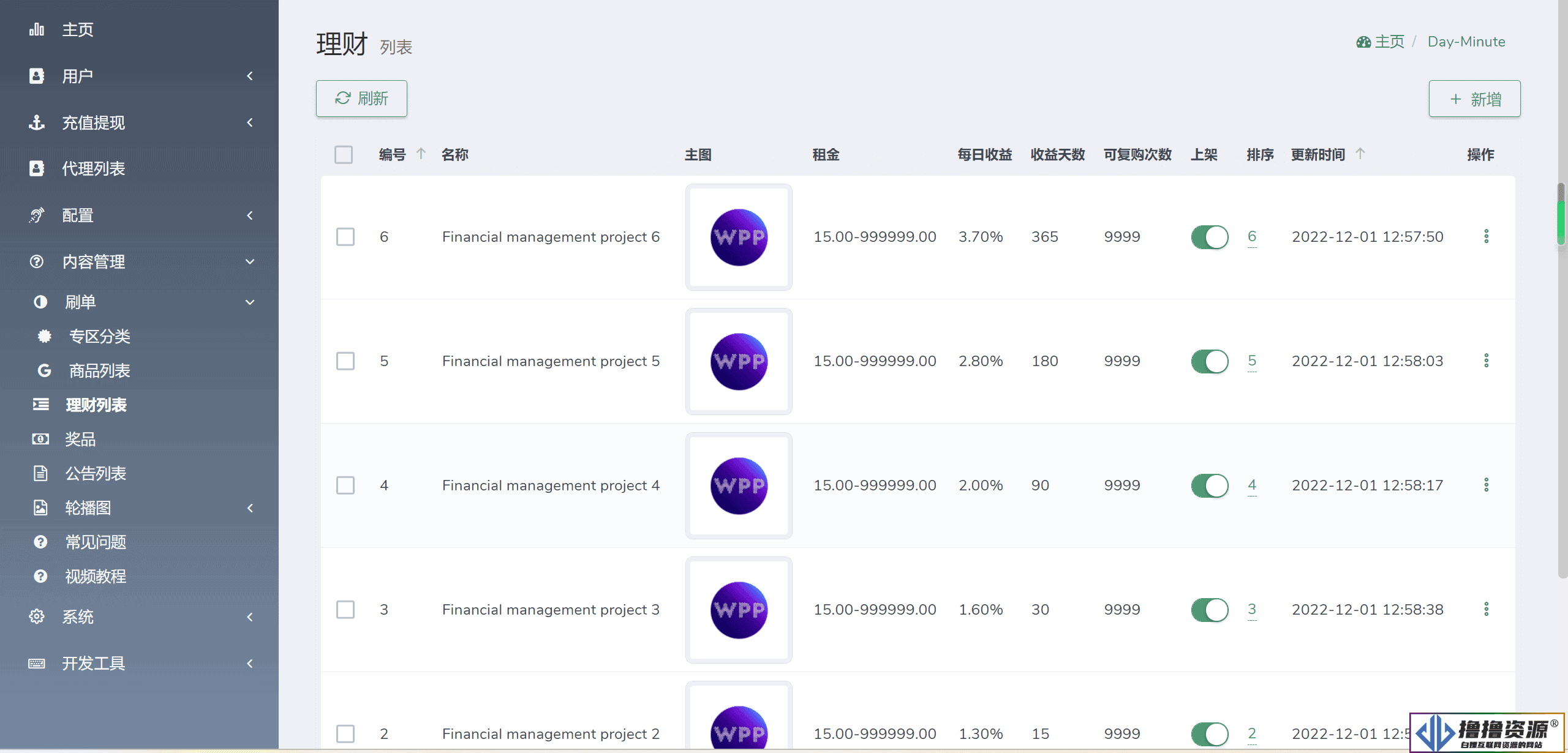Click the 主页 breadcrumb link
Image resolution: width=1568 pixels, height=753 pixels.
point(1389,42)
